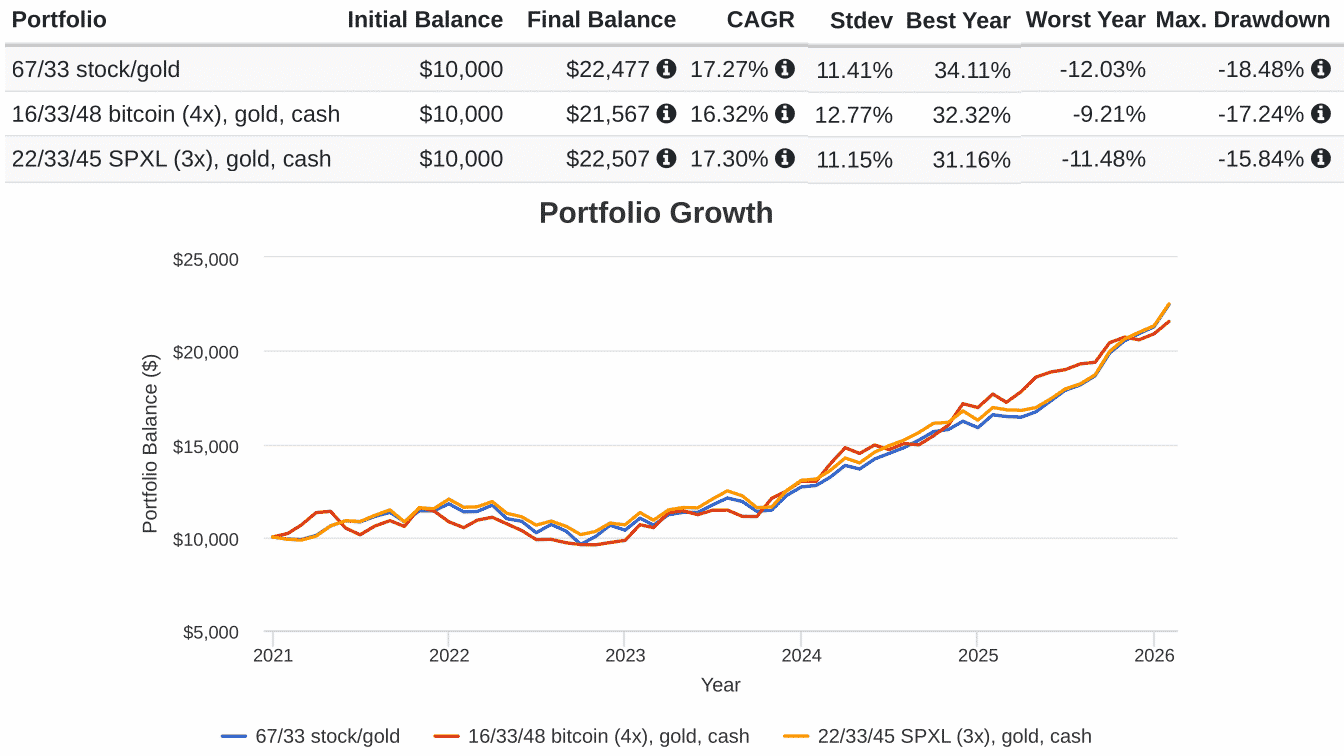1344x756 pixels.
Task: Open info icon next to 17.27% CAGR
Action: [x=785, y=69]
